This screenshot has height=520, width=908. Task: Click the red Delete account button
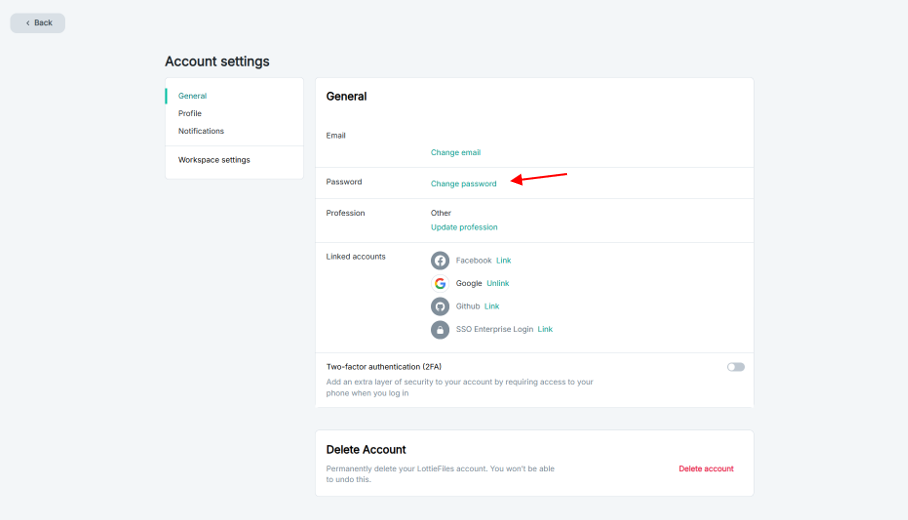pyautogui.click(x=706, y=469)
